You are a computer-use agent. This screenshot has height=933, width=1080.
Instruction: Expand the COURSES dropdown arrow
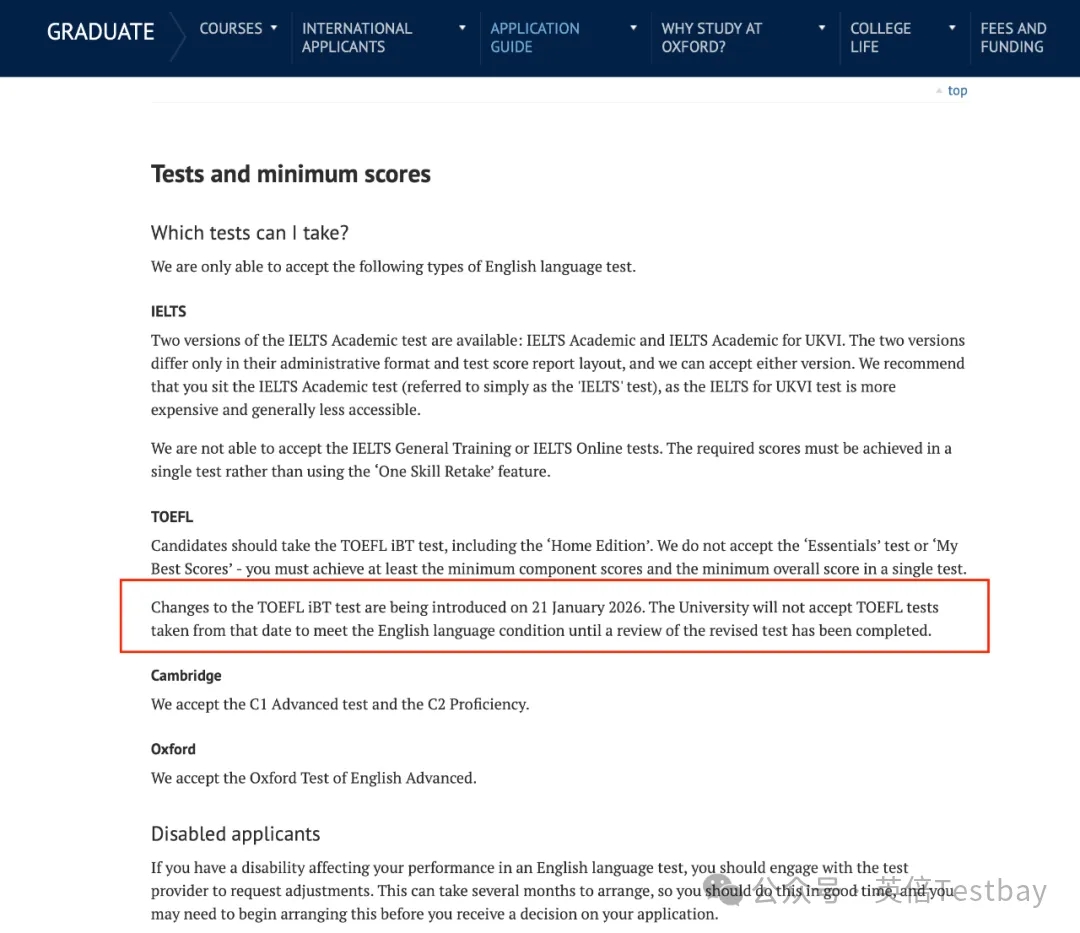click(x=274, y=28)
